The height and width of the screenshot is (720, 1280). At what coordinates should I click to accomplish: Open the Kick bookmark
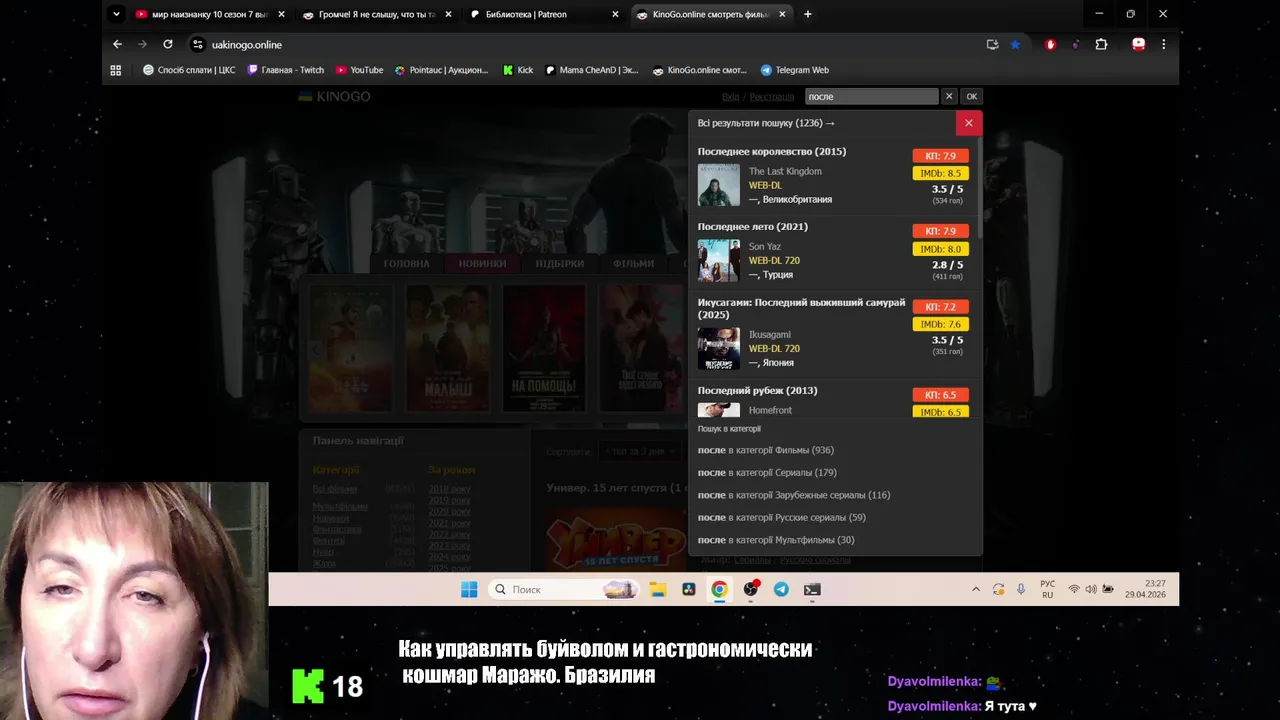(x=518, y=70)
